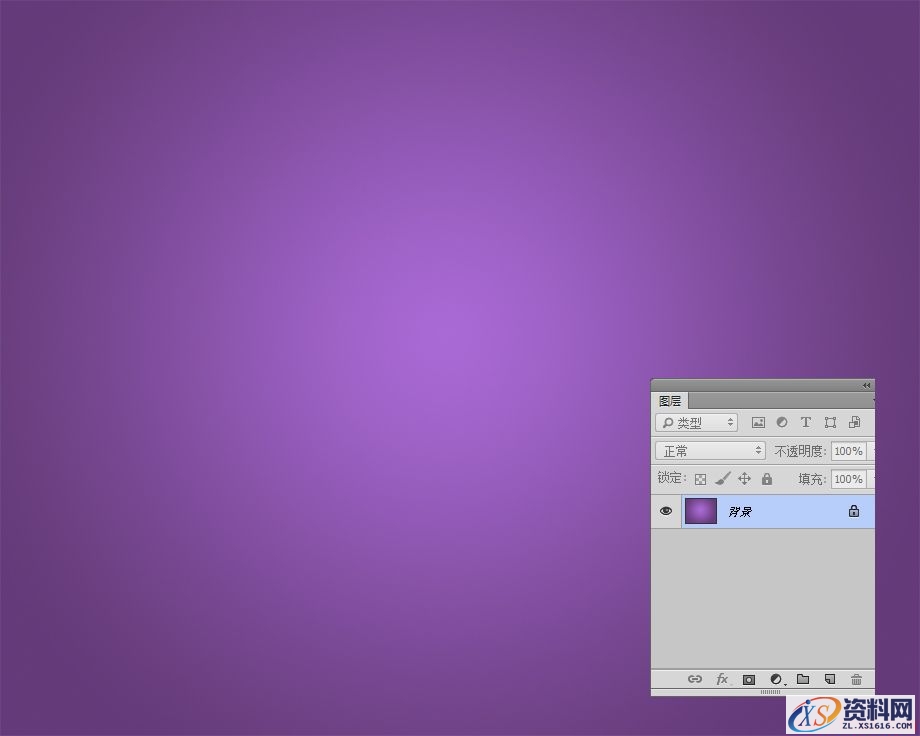This screenshot has width=920, height=736.
Task: Filter layers by type (T) layers
Action: pyautogui.click(x=806, y=423)
